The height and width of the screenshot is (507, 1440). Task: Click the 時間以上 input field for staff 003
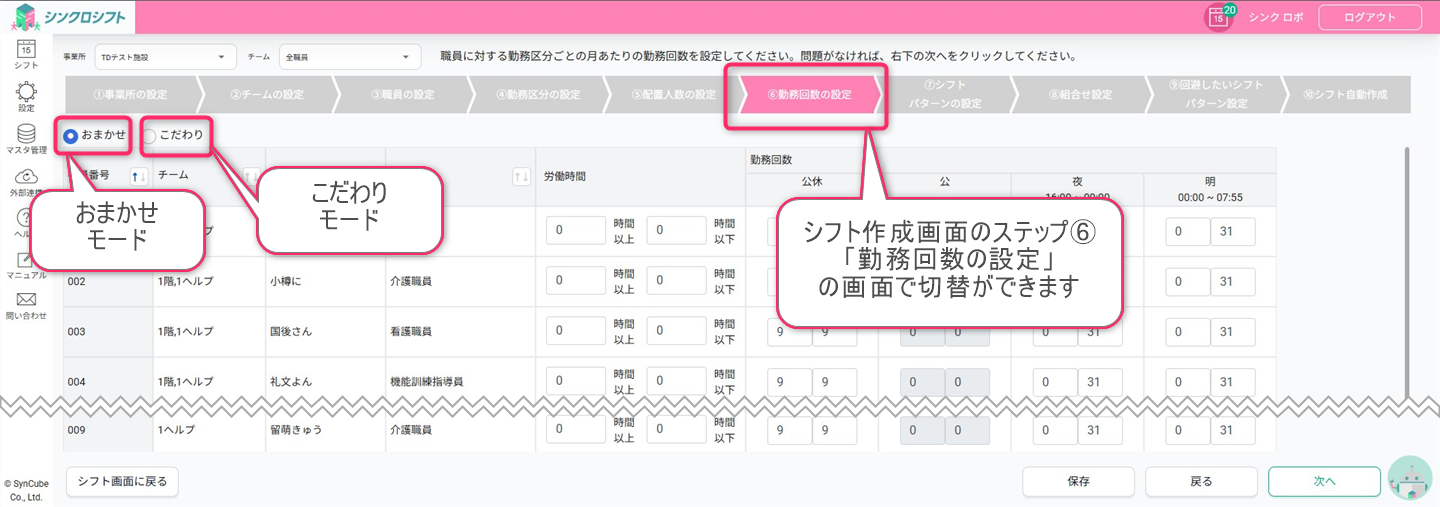[576, 331]
